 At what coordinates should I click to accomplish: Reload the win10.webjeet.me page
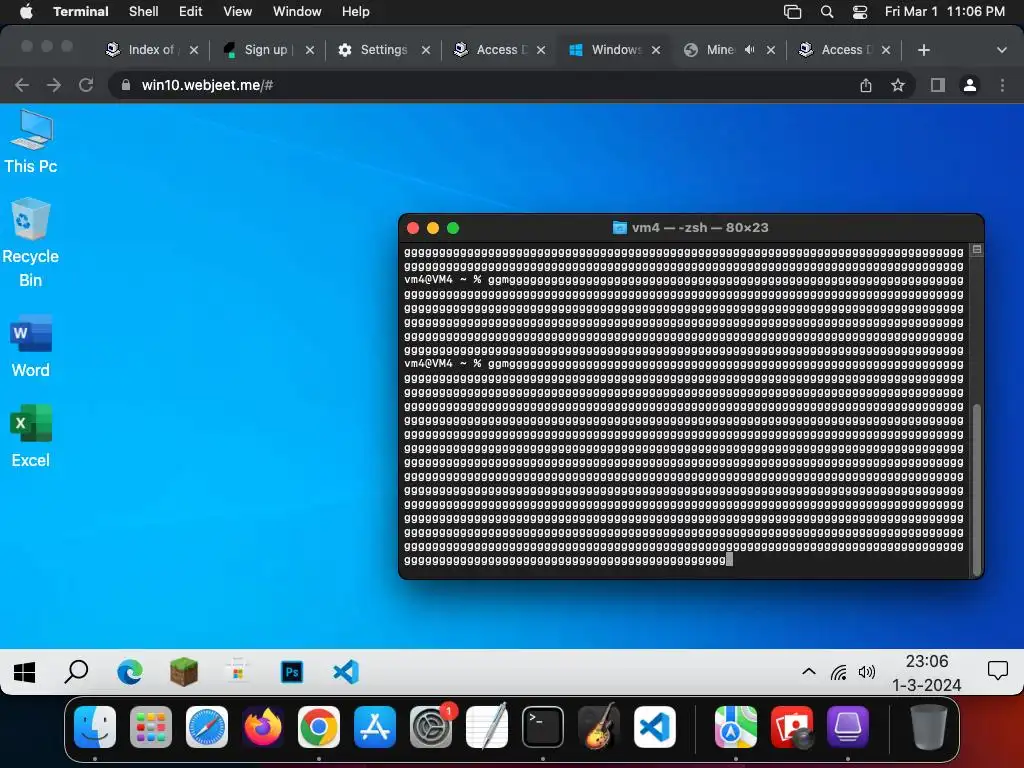(x=86, y=85)
